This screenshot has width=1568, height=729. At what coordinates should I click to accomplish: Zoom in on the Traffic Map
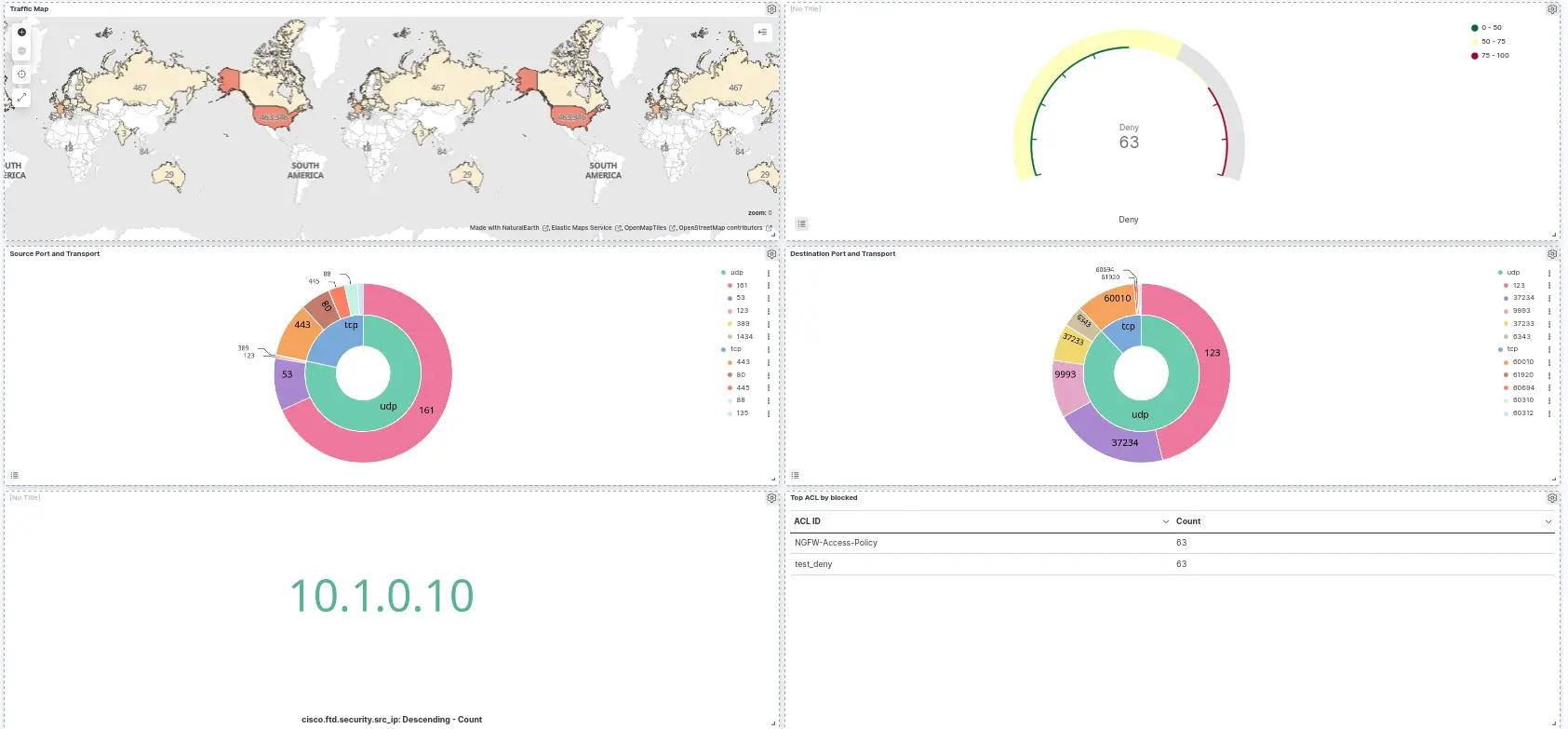coord(21,33)
